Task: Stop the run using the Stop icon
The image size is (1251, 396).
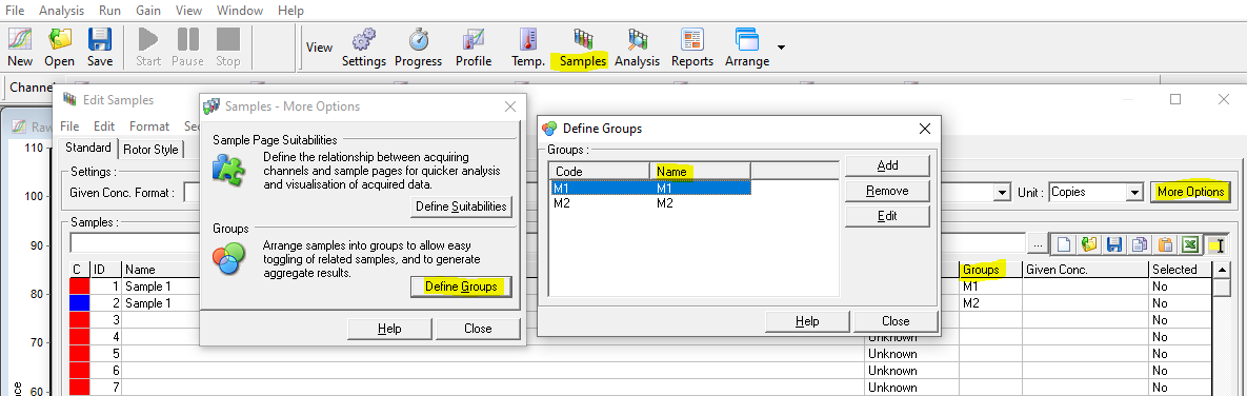Action: click(228, 47)
